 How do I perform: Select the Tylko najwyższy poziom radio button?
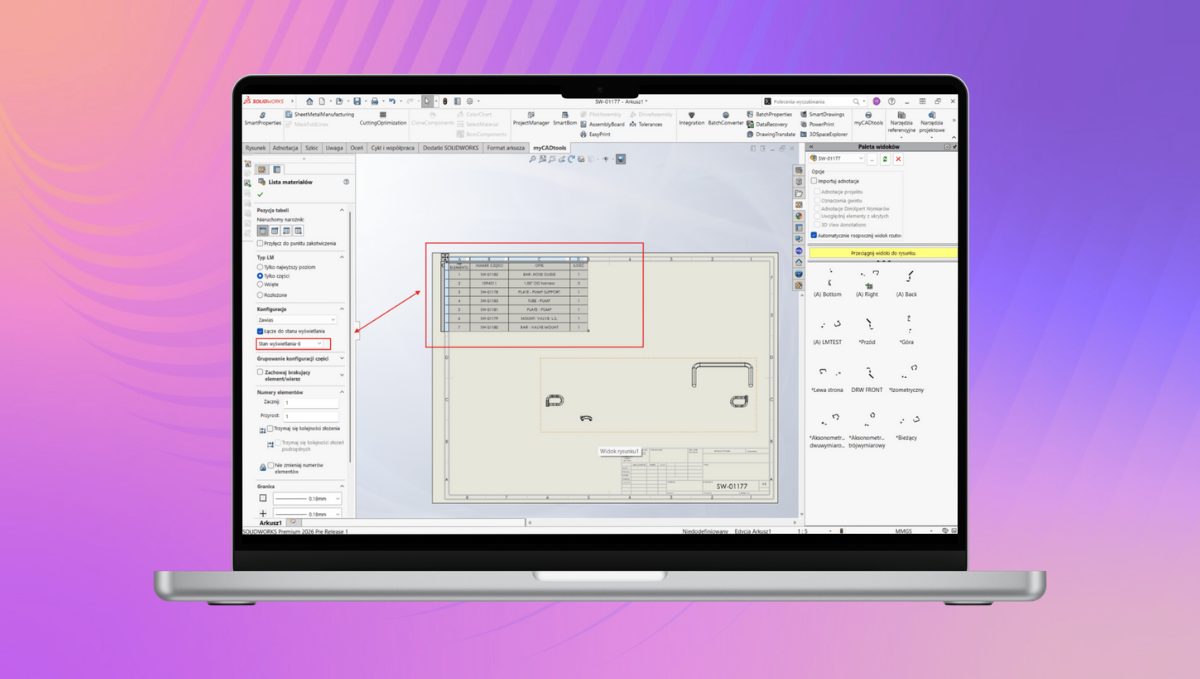click(261, 267)
